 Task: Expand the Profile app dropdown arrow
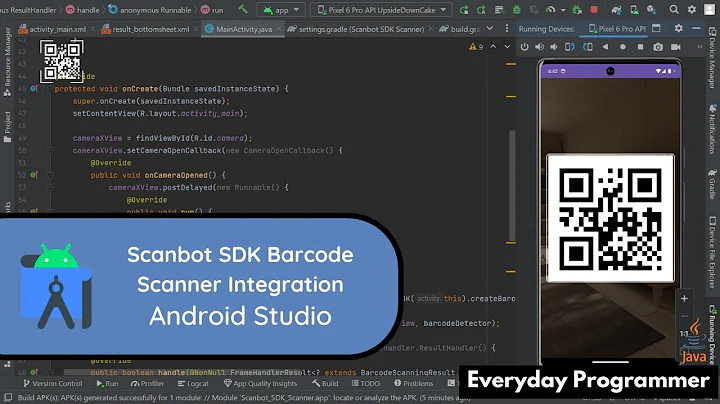click(562, 10)
